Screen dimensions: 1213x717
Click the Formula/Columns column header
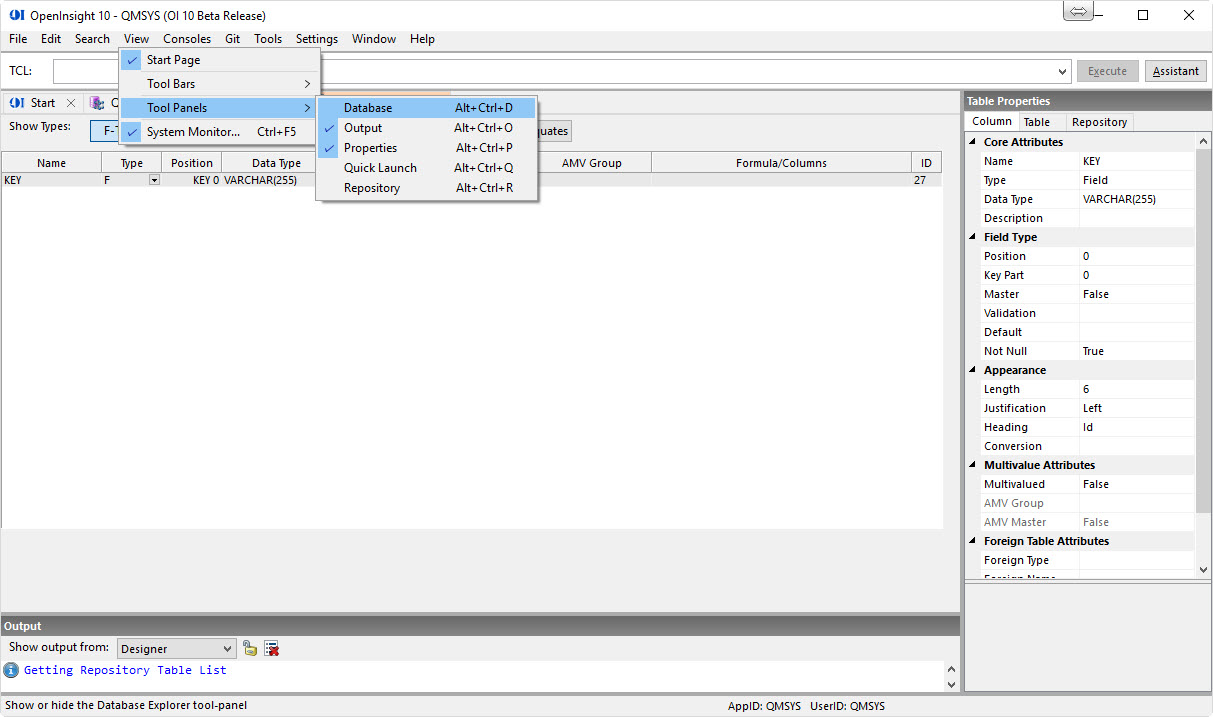[x=782, y=163]
